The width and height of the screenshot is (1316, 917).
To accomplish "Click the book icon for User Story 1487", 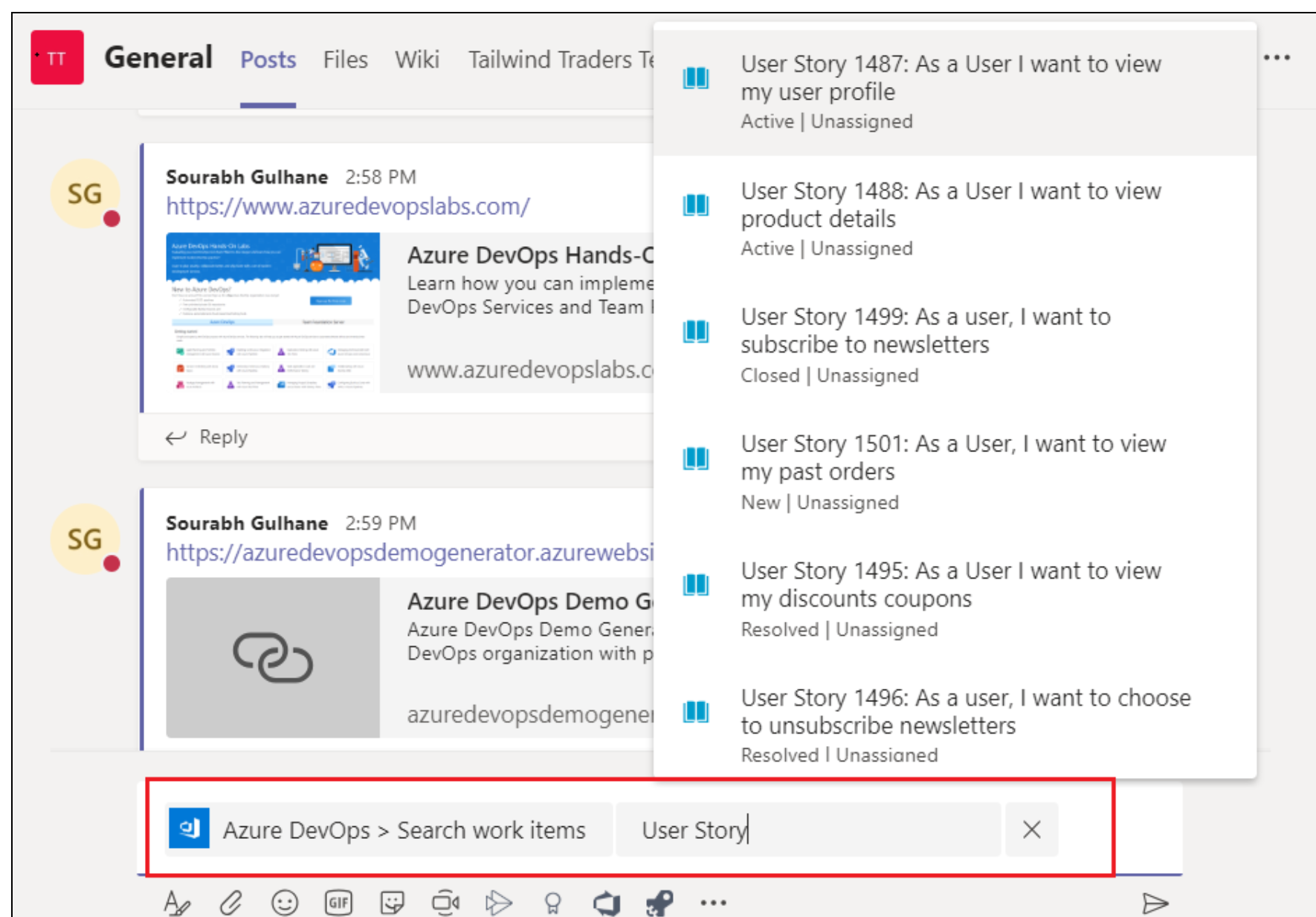I will click(696, 78).
